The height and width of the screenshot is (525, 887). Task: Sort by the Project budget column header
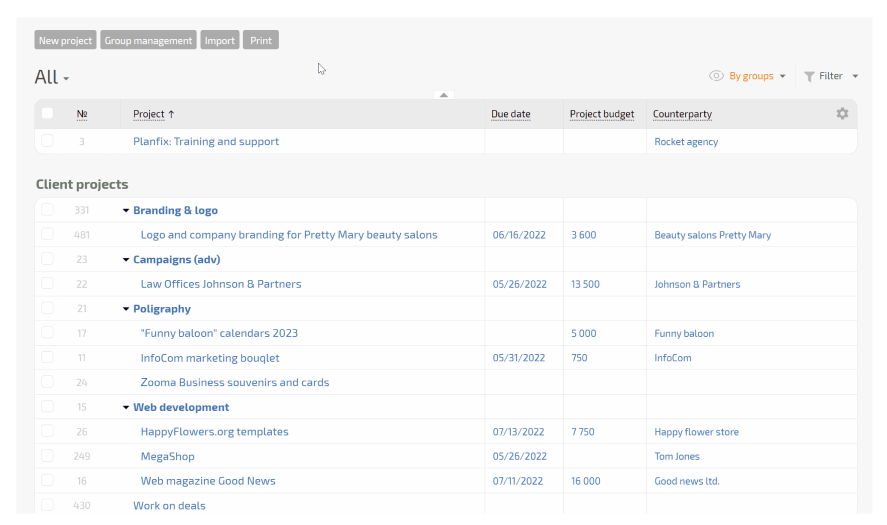point(601,114)
